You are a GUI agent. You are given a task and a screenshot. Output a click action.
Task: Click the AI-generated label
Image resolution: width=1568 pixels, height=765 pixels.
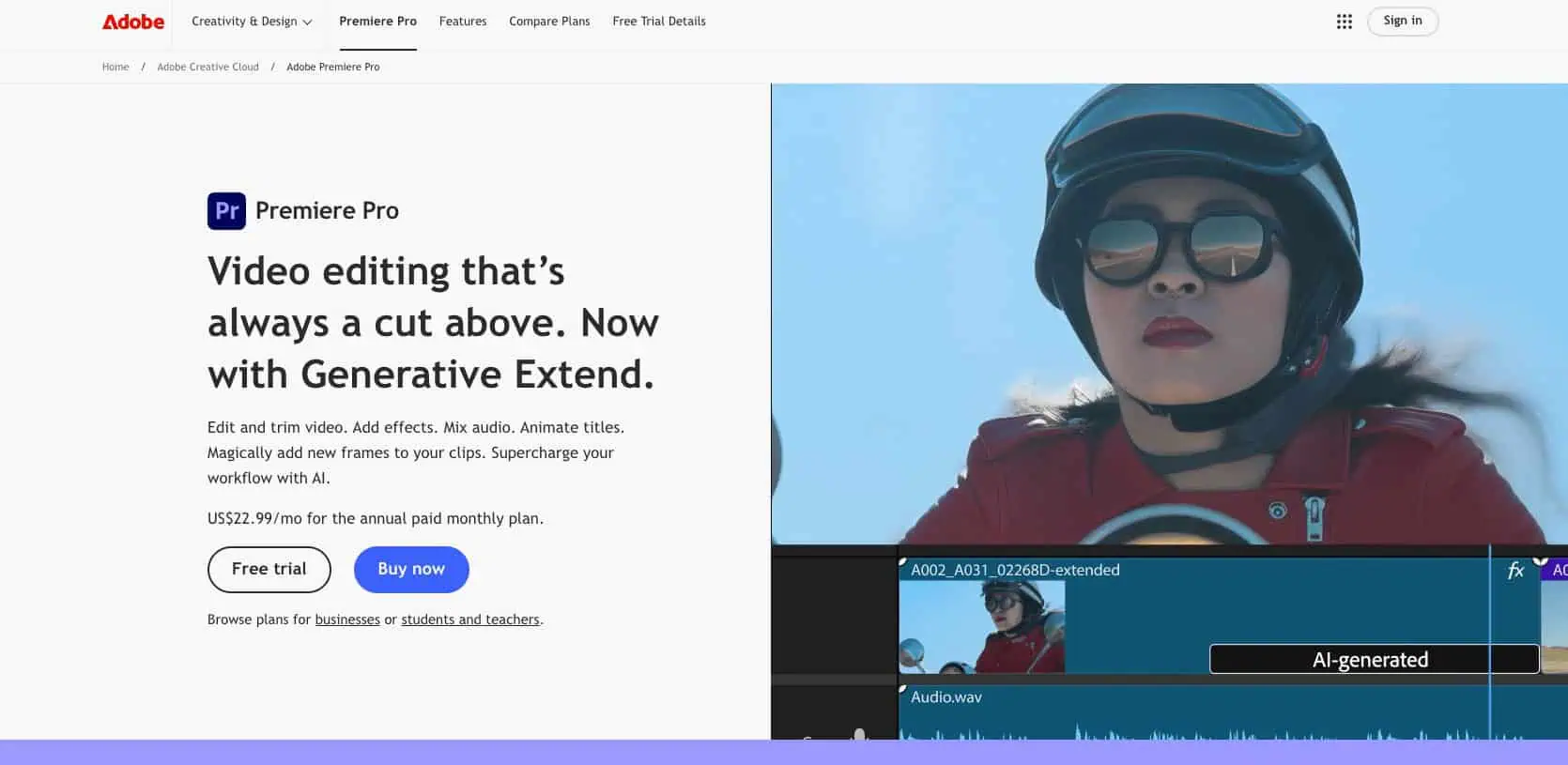point(1374,659)
